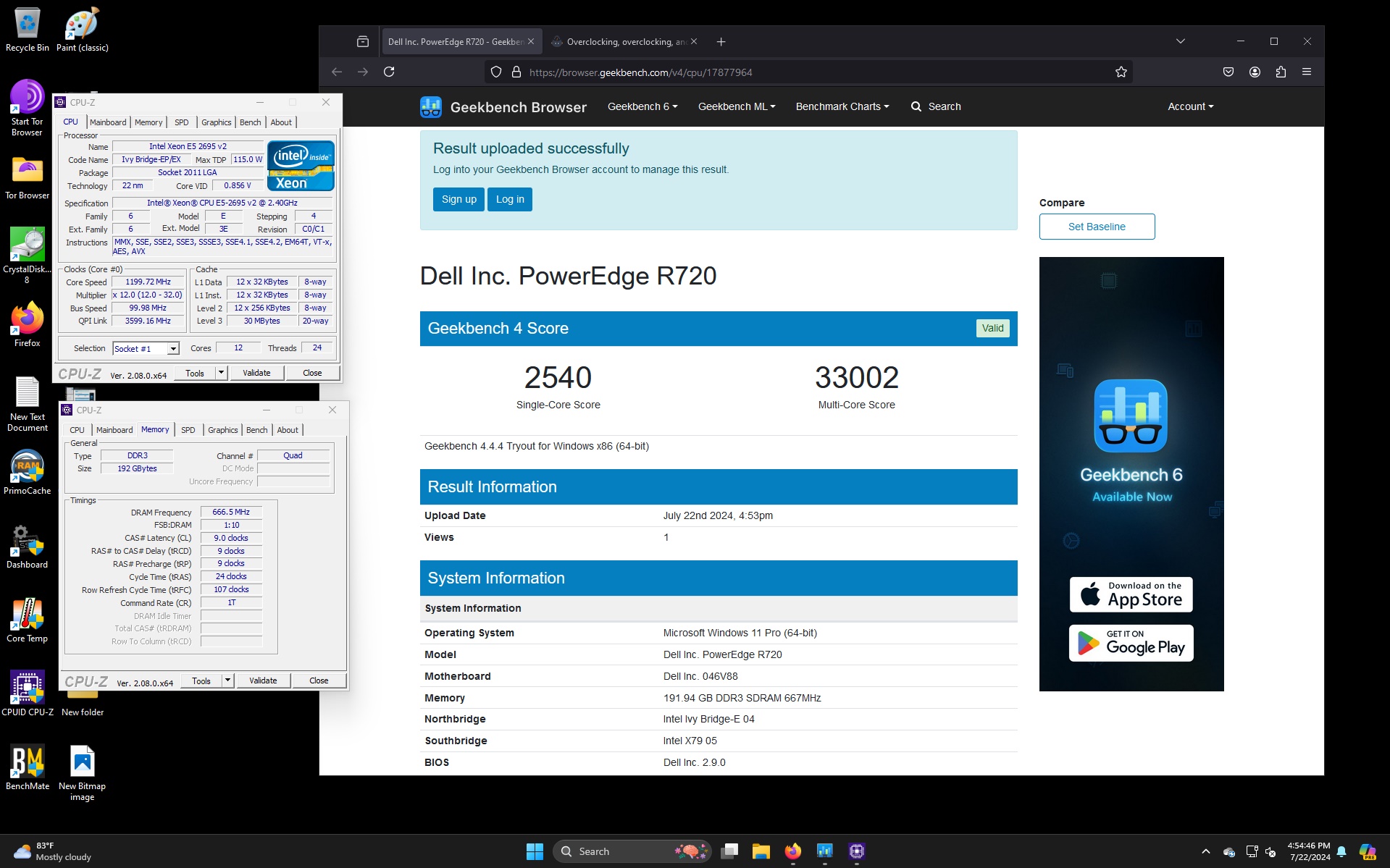Open the Firefox hamburger application menu

click(1307, 72)
